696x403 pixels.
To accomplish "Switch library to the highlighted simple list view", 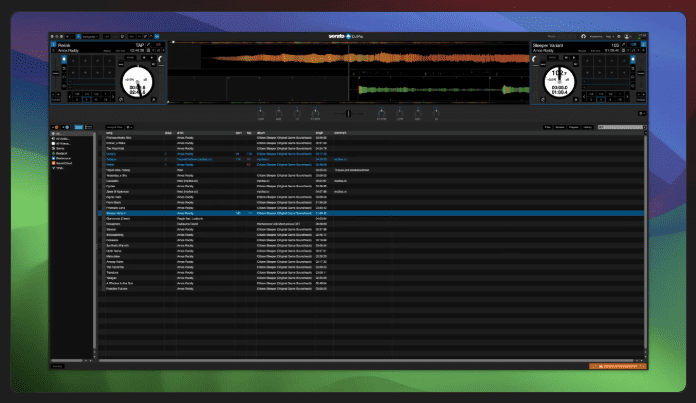I will pyautogui.click(x=79, y=127).
